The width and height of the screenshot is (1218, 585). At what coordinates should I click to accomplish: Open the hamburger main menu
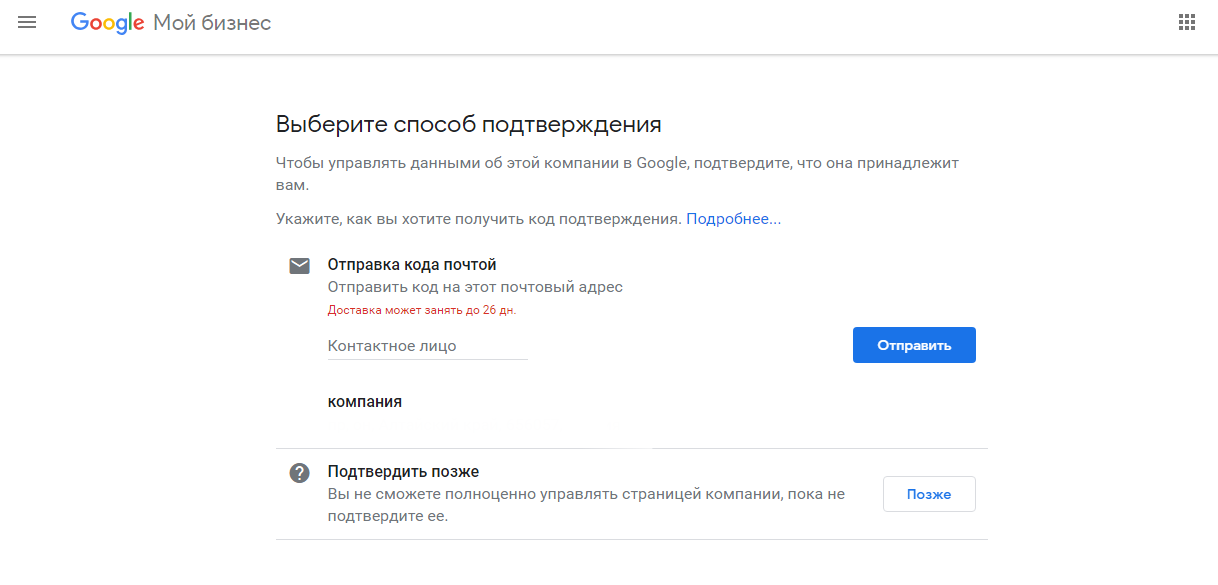[27, 22]
